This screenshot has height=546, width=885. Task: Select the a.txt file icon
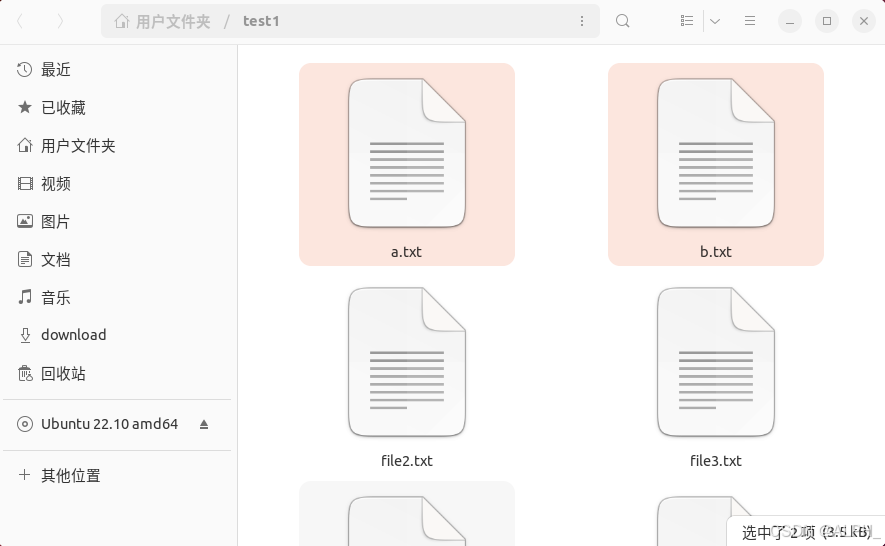pyautogui.click(x=407, y=153)
